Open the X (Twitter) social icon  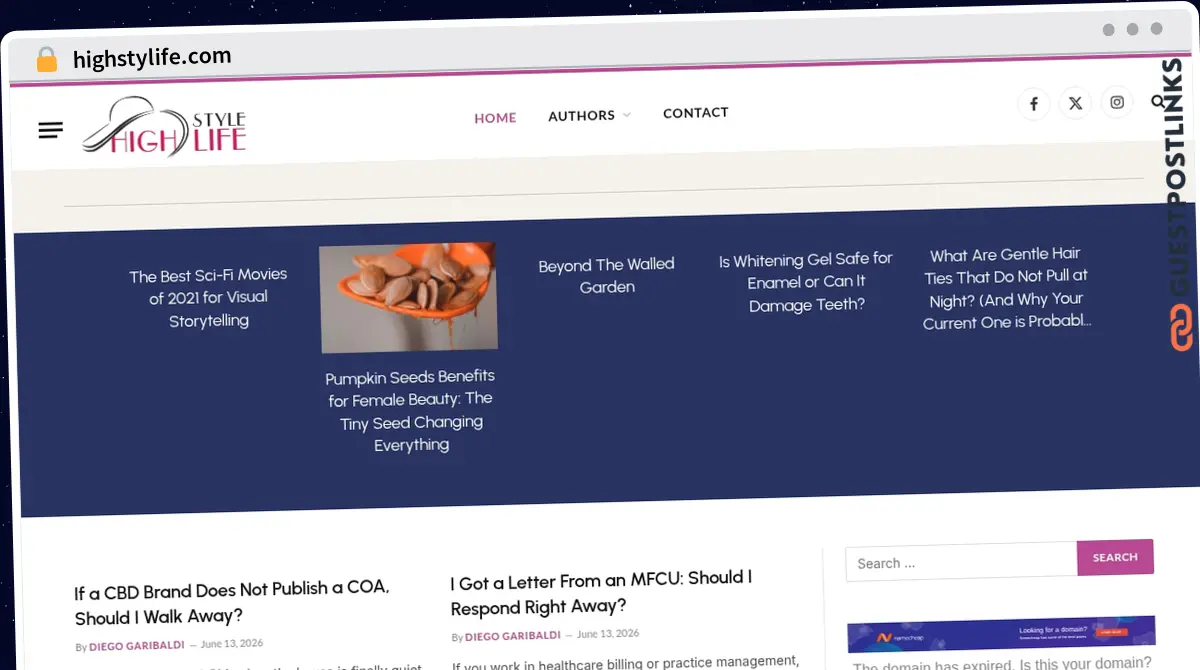pyautogui.click(x=1075, y=103)
